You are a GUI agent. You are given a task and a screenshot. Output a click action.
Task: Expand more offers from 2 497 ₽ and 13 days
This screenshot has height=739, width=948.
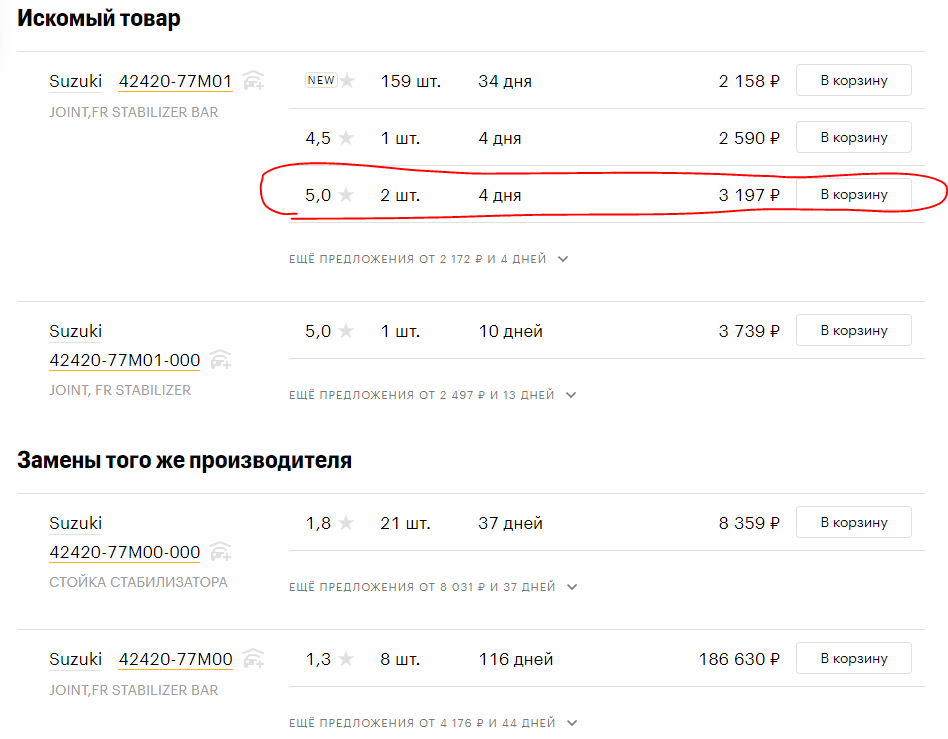433,395
